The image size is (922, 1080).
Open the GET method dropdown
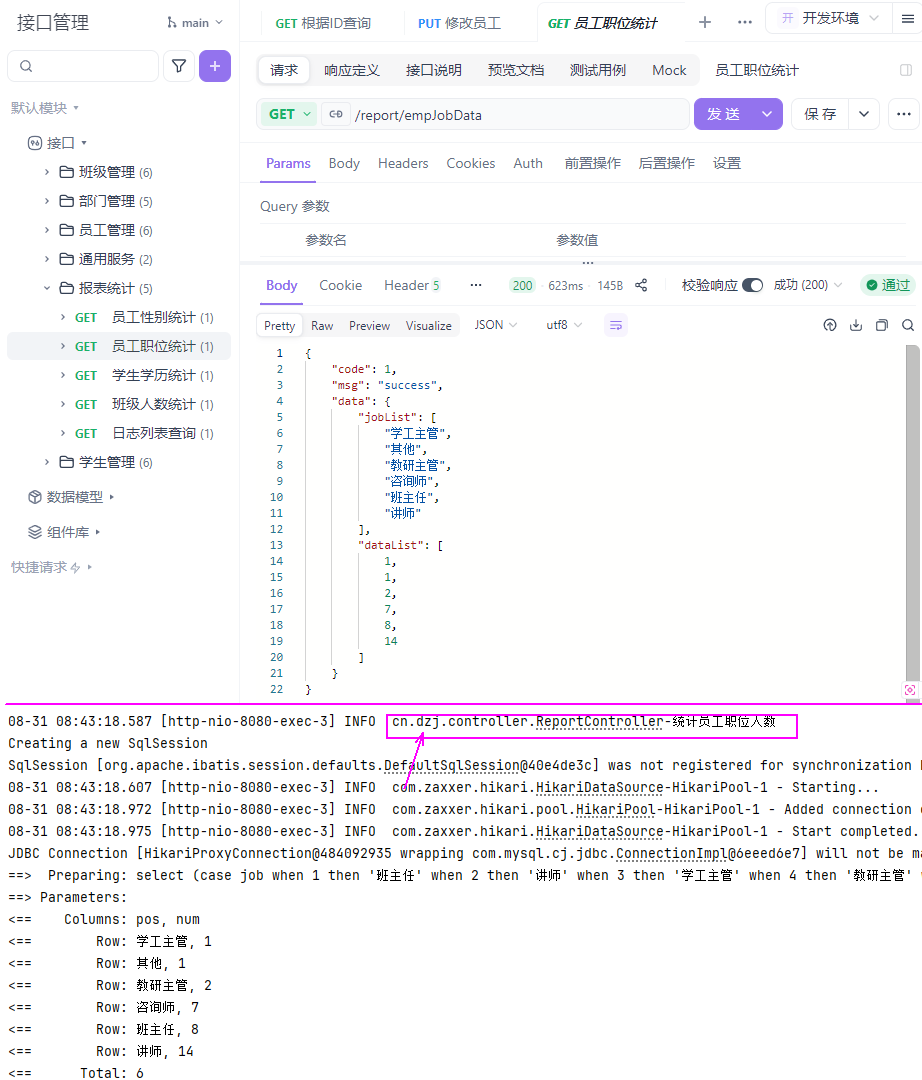tap(290, 114)
